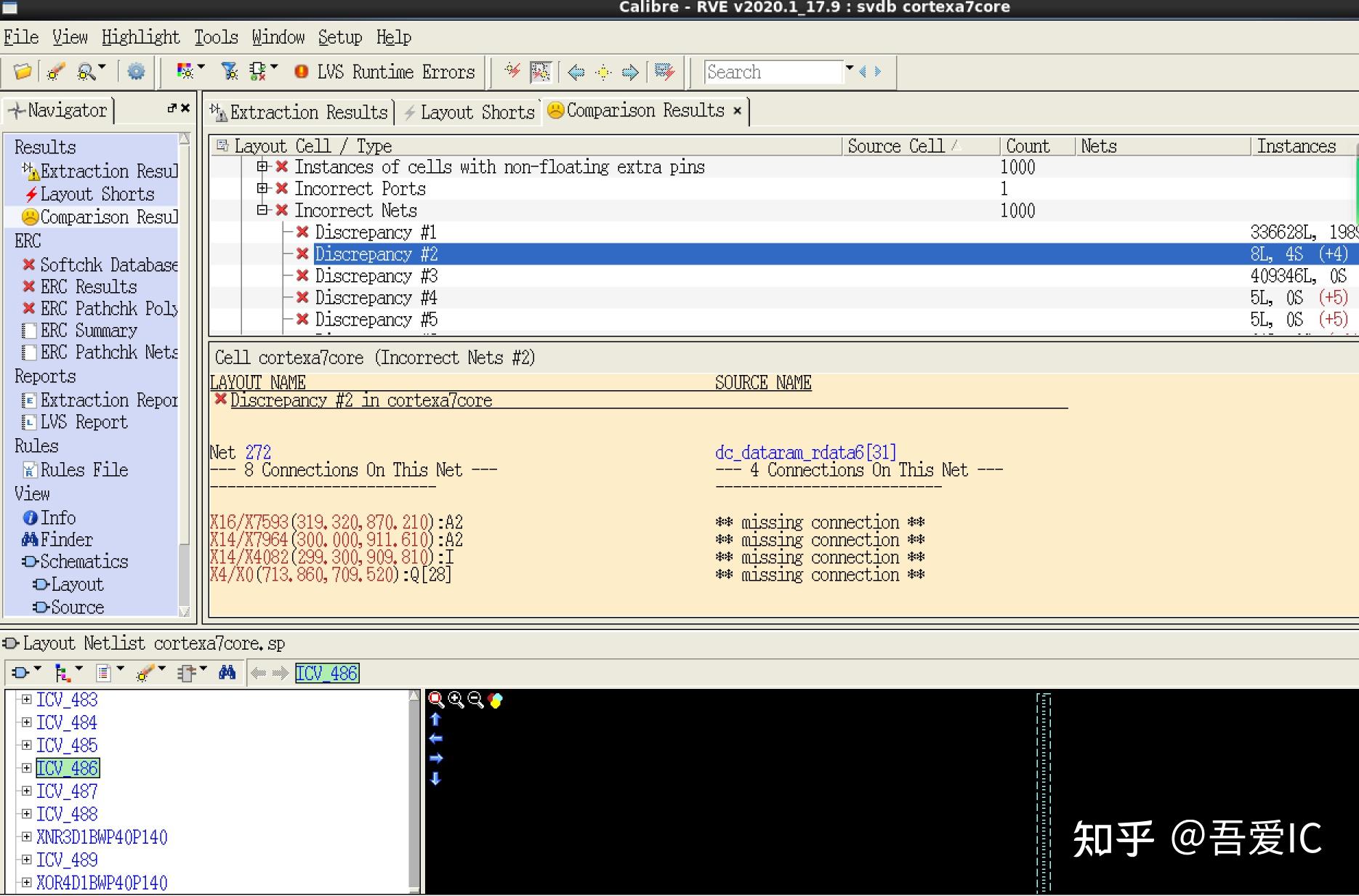Open the File menu
Viewport: 1359px width, 896px height.
(x=21, y=37)
